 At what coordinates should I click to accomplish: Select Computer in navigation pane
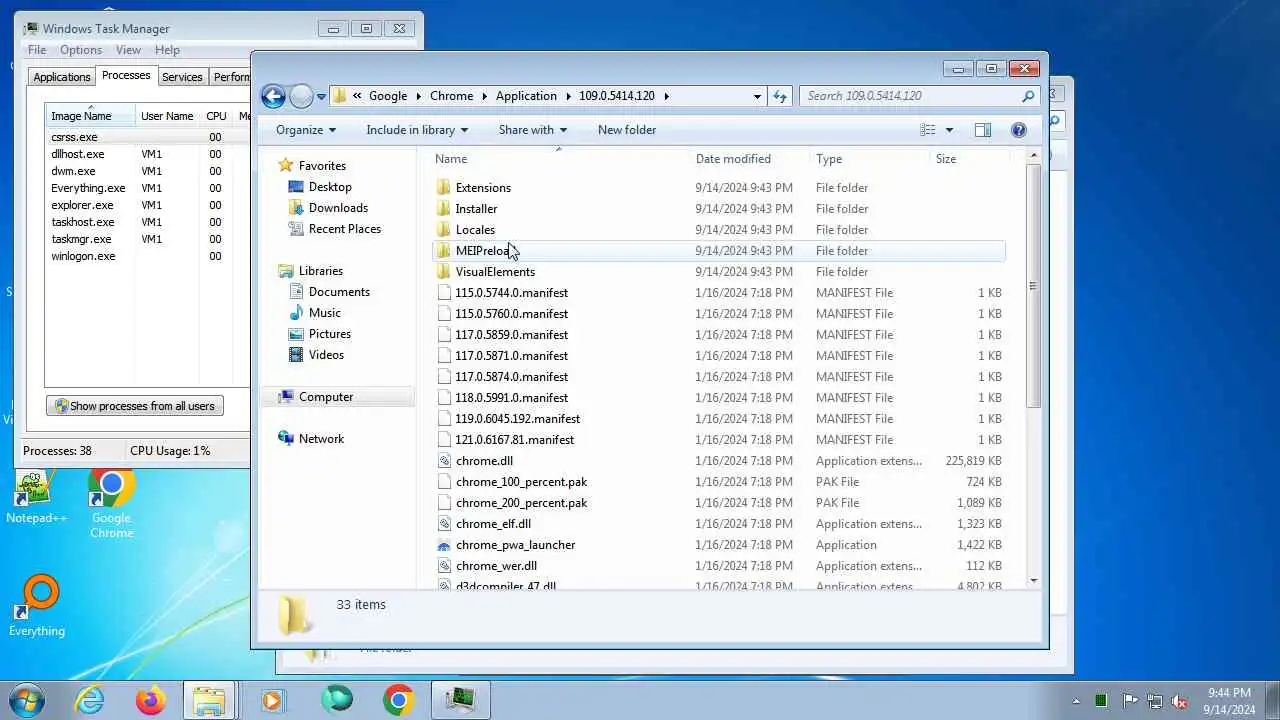[326, 397]
